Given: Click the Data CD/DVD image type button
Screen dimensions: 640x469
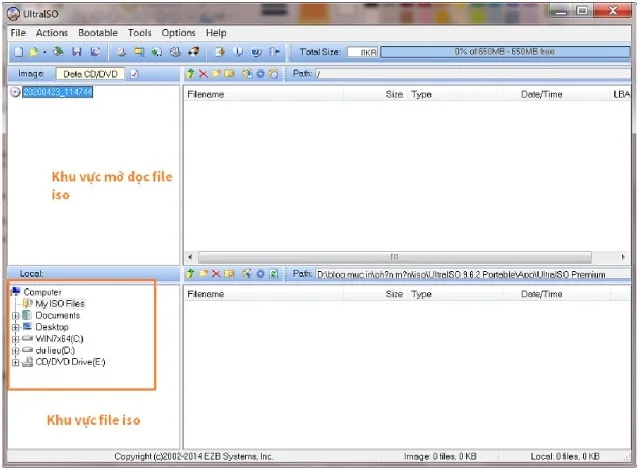Looking at the screenshot, I should (90, 74).
